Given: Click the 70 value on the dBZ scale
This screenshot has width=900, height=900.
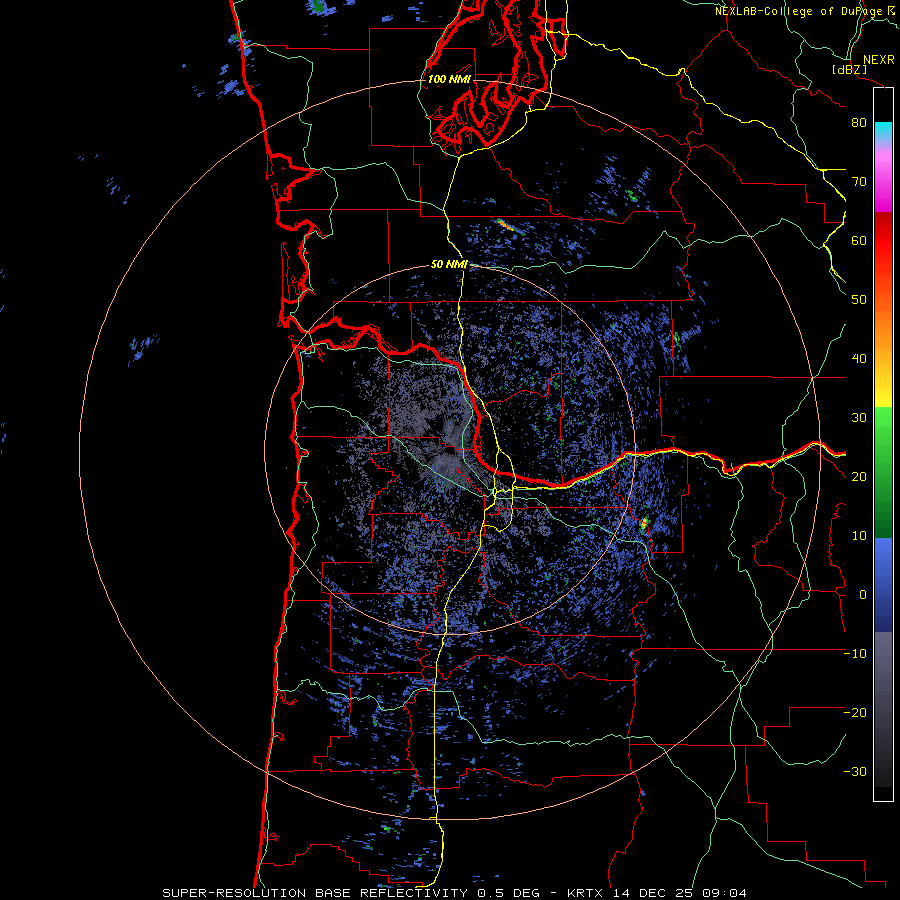Looking at the screenshot, I should [x=859, y=182].
